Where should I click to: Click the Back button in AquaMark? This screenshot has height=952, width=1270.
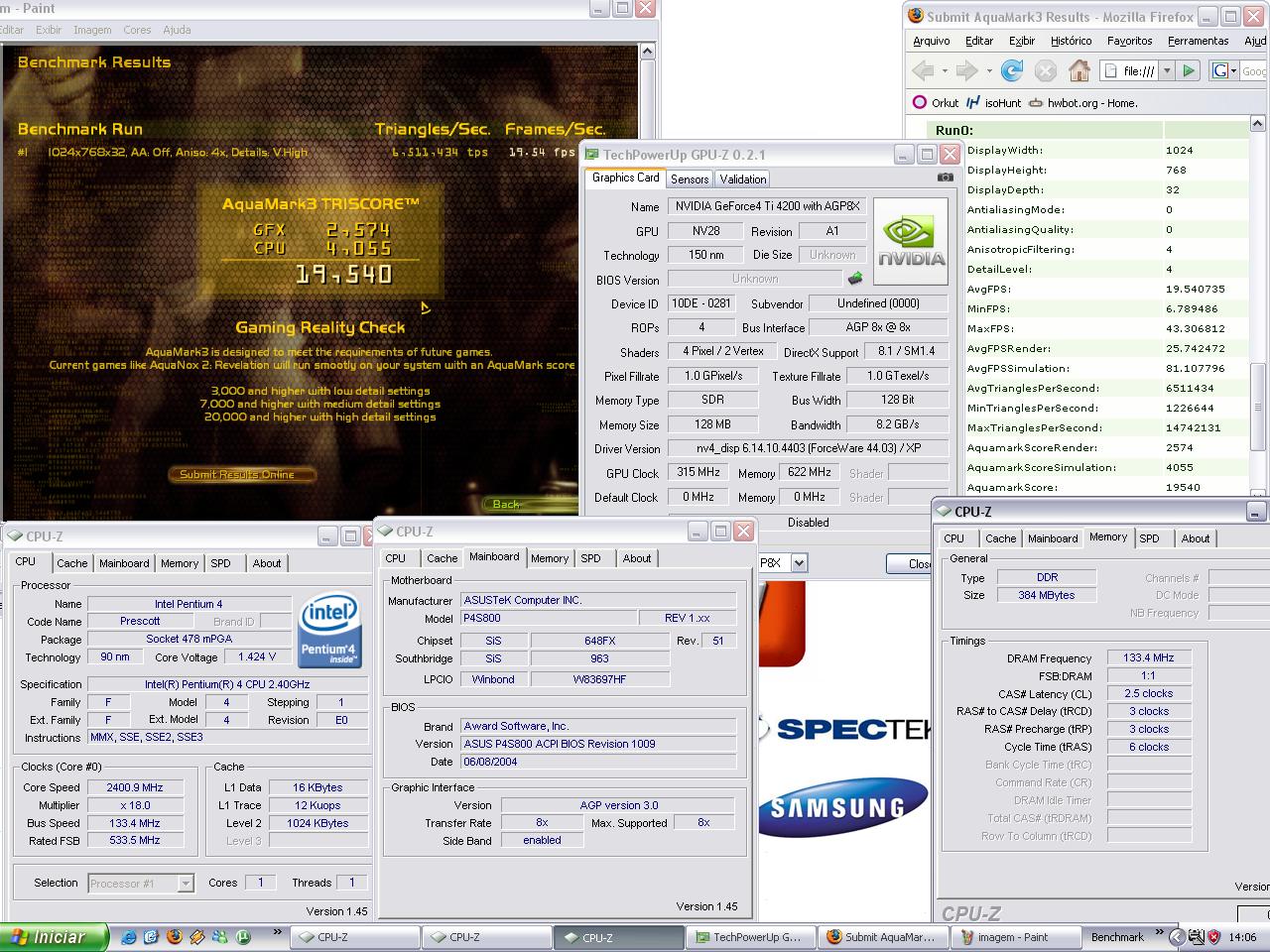[507, 504]
